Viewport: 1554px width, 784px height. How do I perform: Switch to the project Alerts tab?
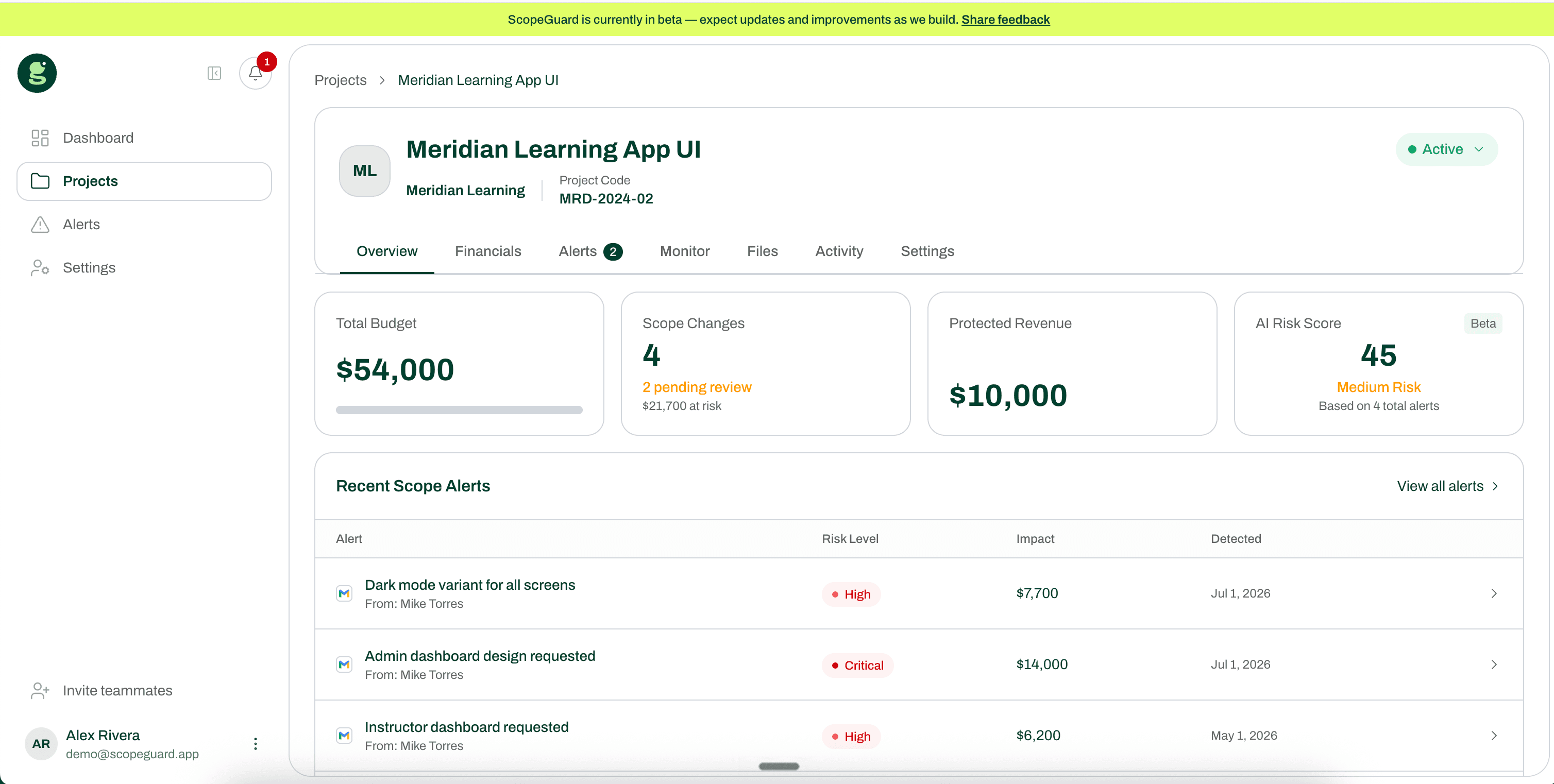[590, 251]
